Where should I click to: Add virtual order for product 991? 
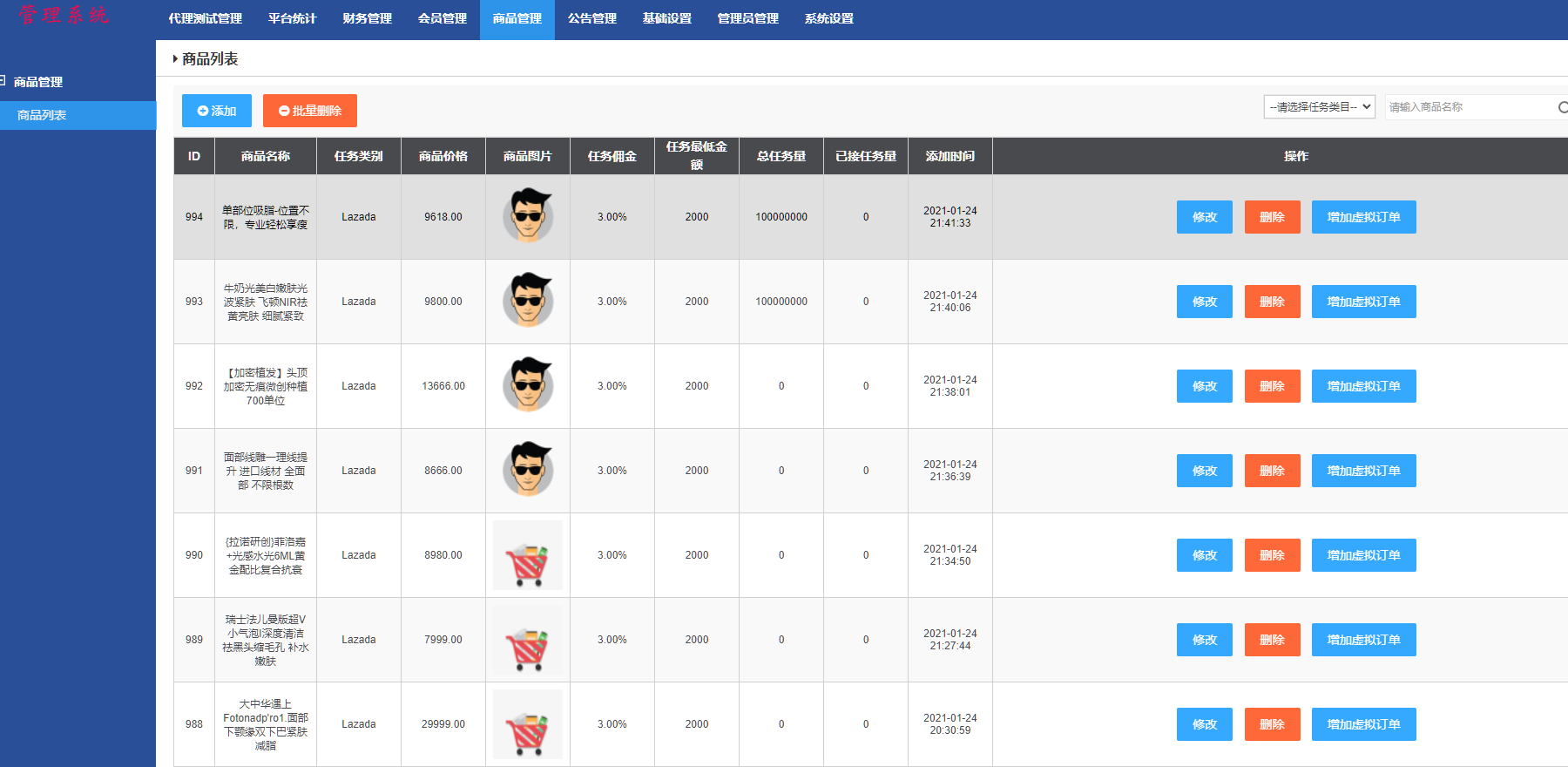1363,471
